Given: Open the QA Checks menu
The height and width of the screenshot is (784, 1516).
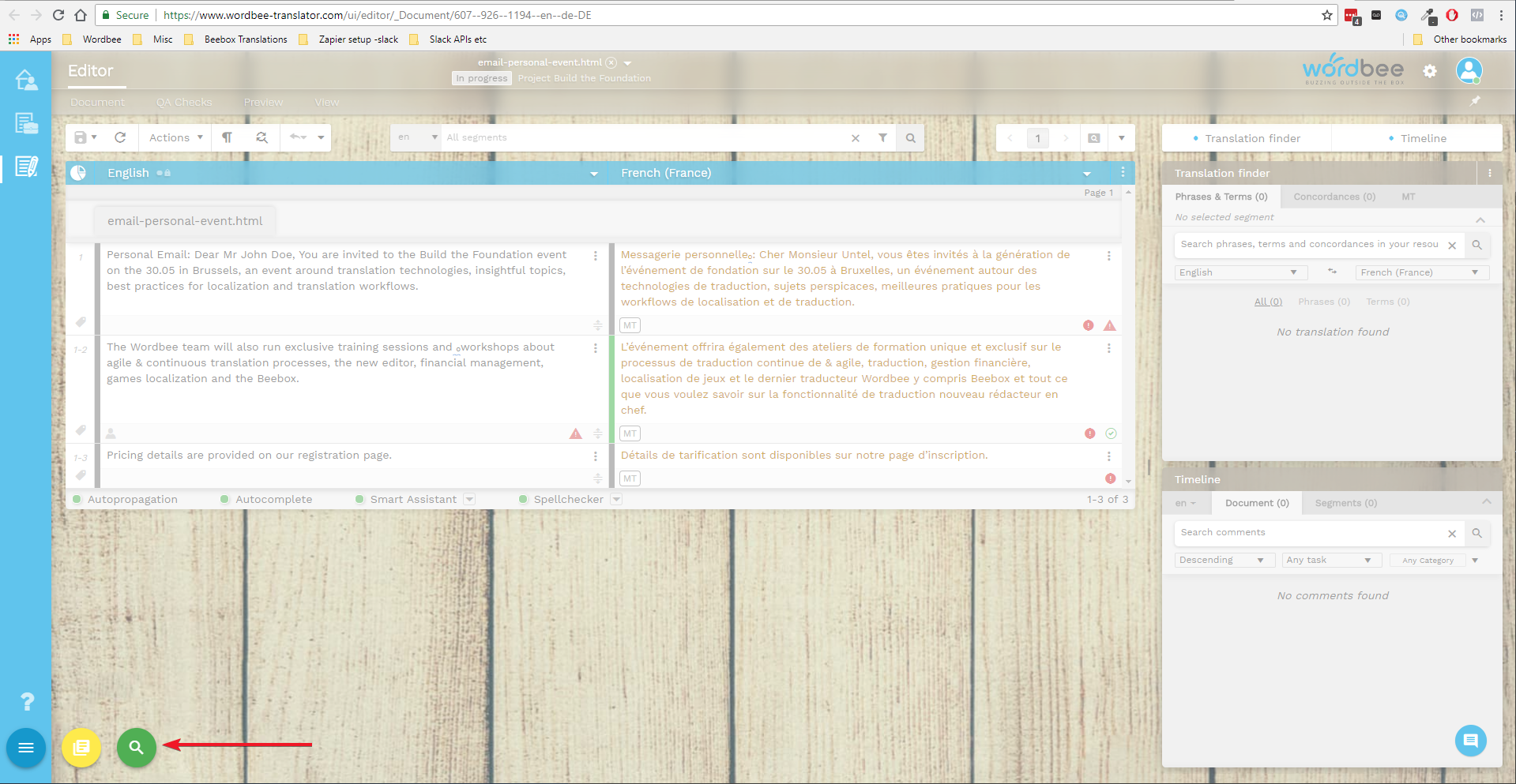Looking at the screenshot, I should click(x=183, y=103).
